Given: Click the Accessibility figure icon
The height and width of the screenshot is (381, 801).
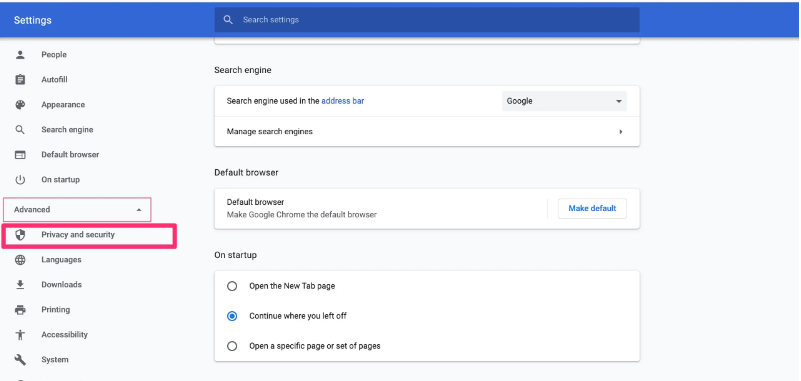Looking at the screenshot, I should [20, 335].
